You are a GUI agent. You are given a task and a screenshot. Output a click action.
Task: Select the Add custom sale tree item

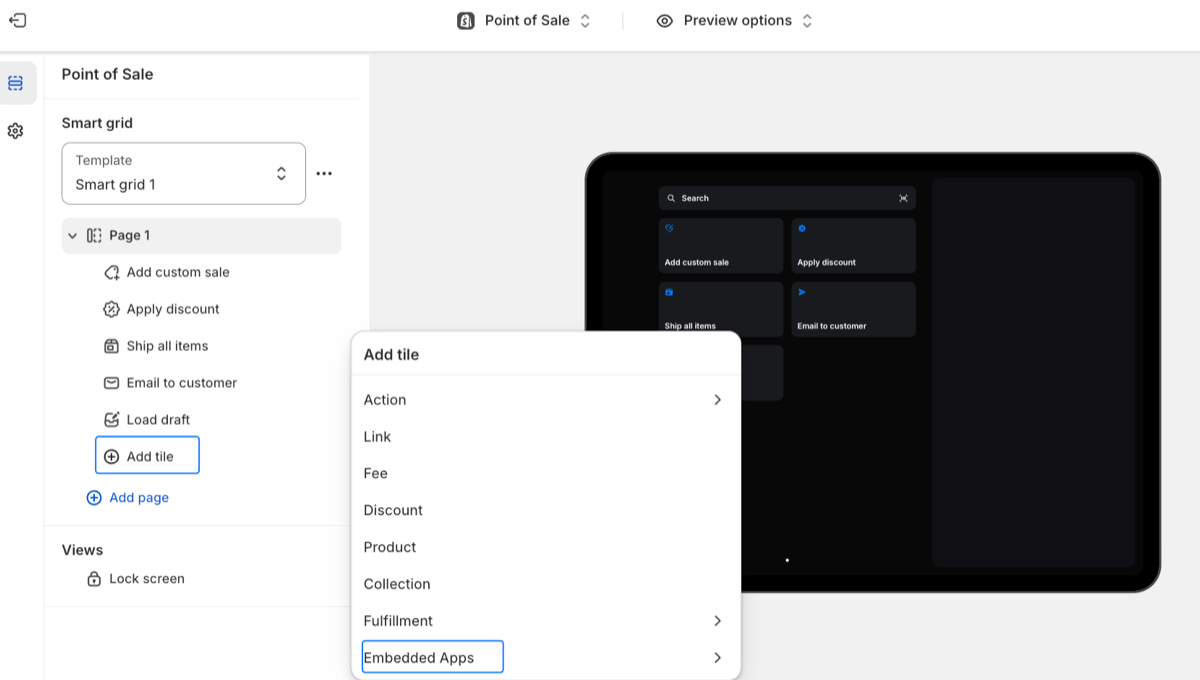pos(178,273)
